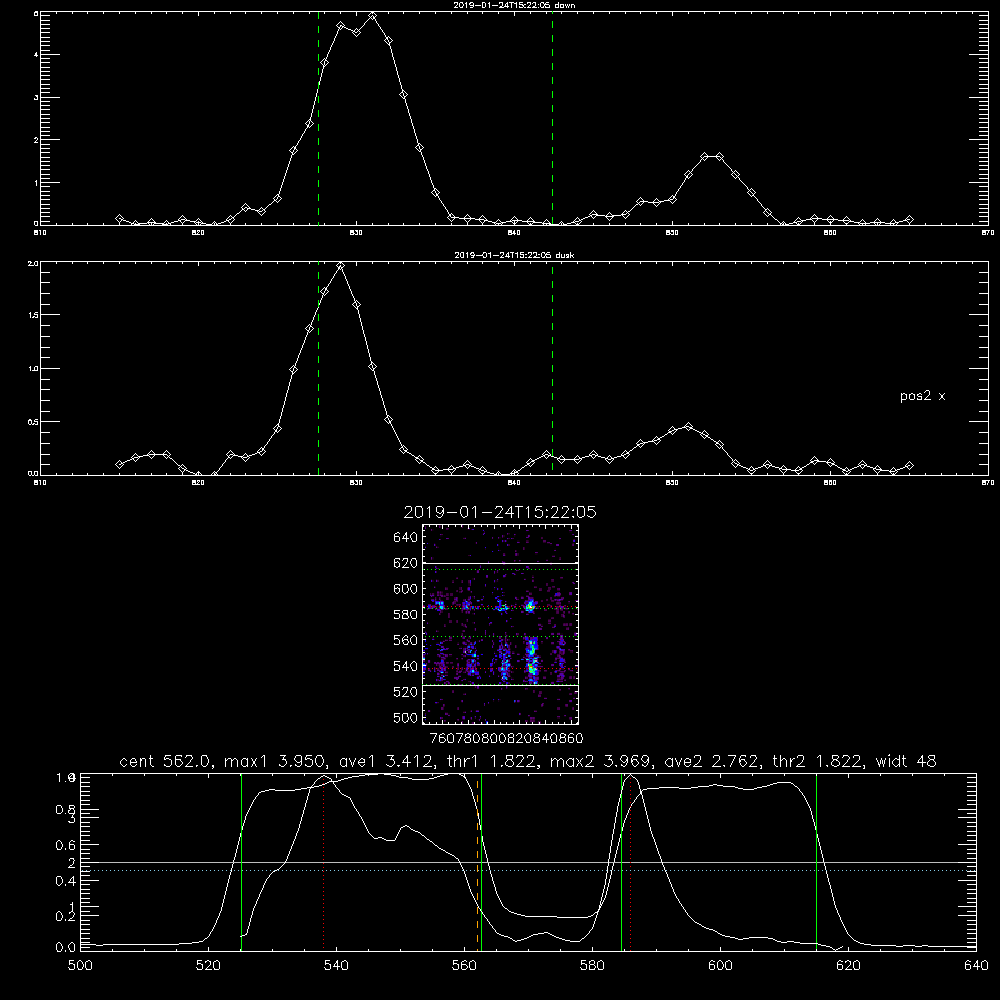
Task: Click the 'thr1 1.822' value
Action: click(492, 761)
